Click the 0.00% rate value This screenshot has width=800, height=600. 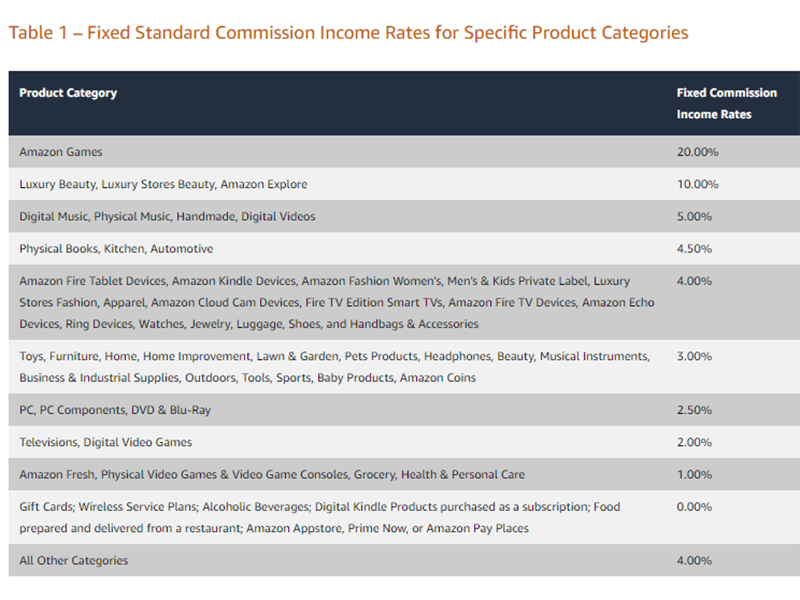pos(694,507)
